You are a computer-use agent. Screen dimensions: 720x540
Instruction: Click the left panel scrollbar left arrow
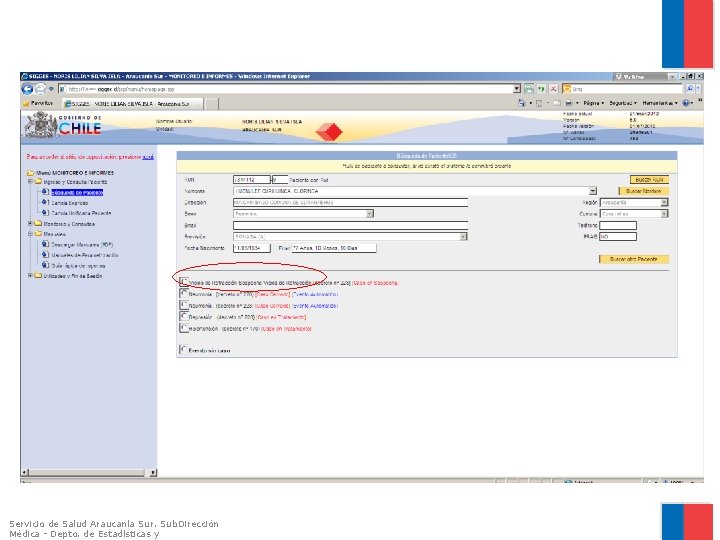click(25, 472)
